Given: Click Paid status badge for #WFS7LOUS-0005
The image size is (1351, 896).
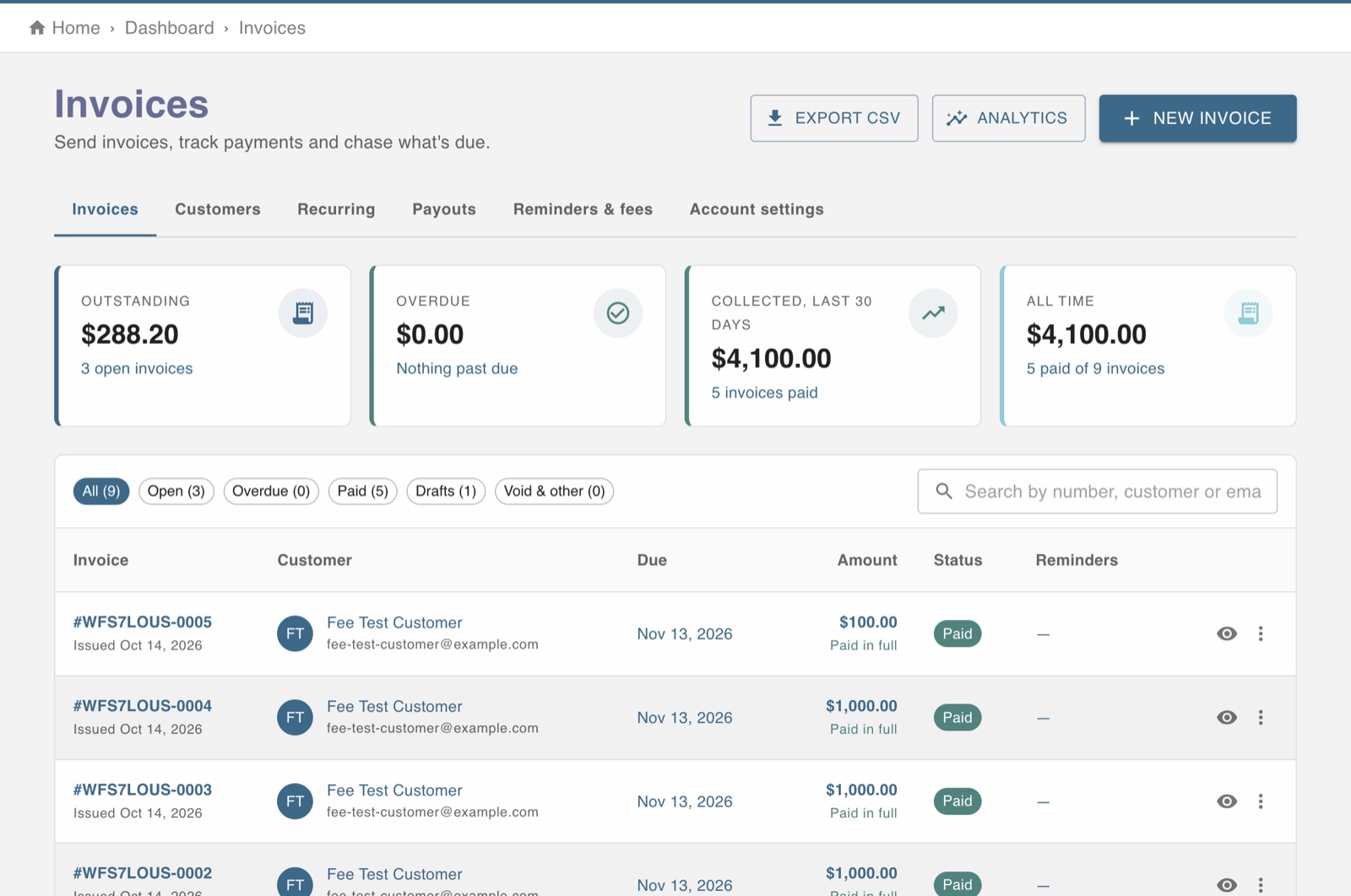Looking at the screenshot, I should [x=958, y=633].
